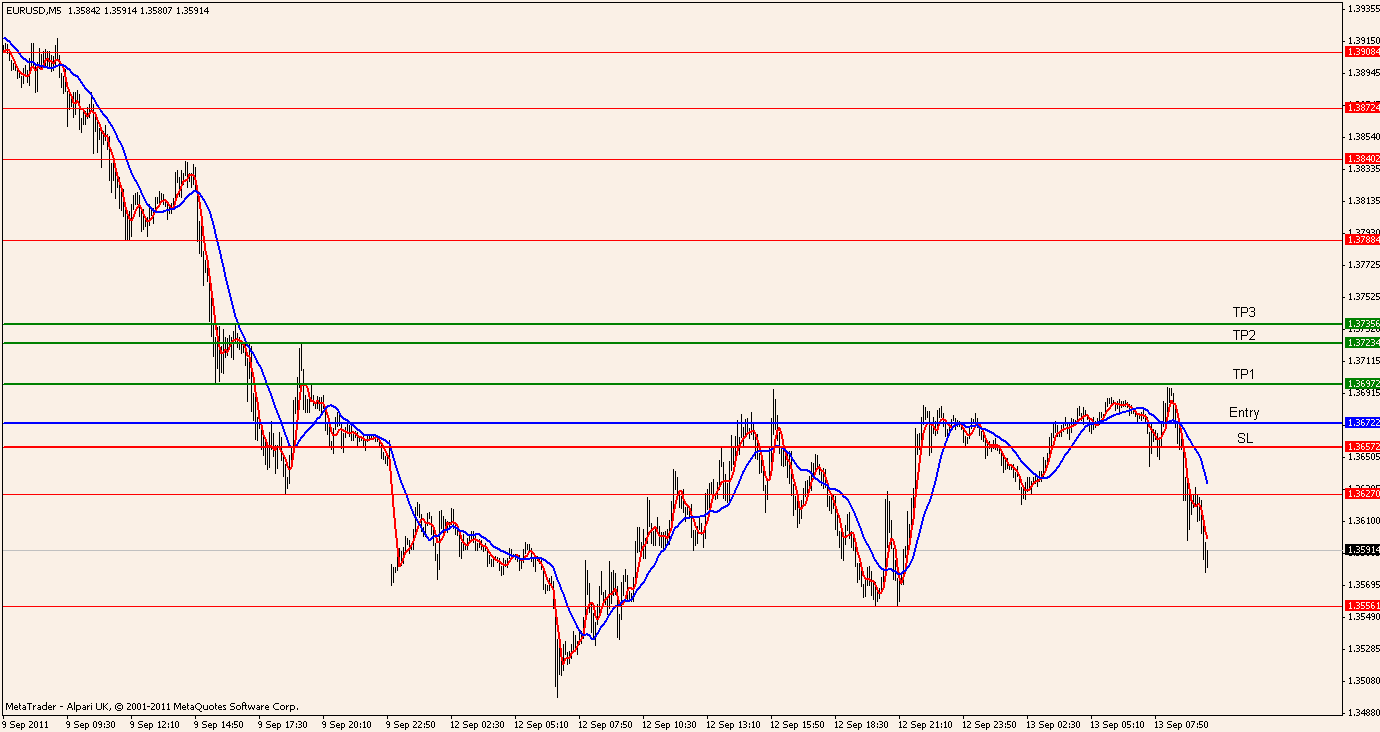Click the 9 Sep 14:50 time label

219,723
